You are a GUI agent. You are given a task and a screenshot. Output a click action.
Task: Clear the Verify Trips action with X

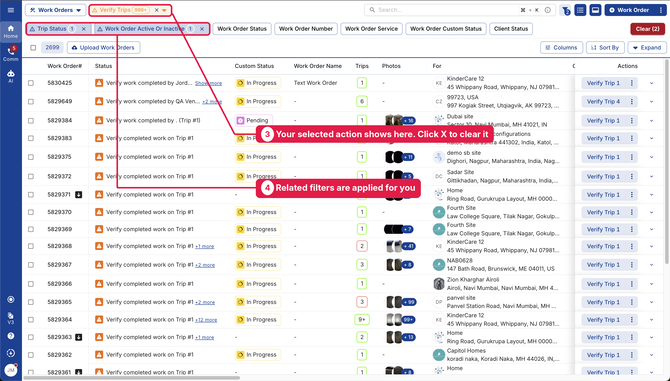coord(156,10)
